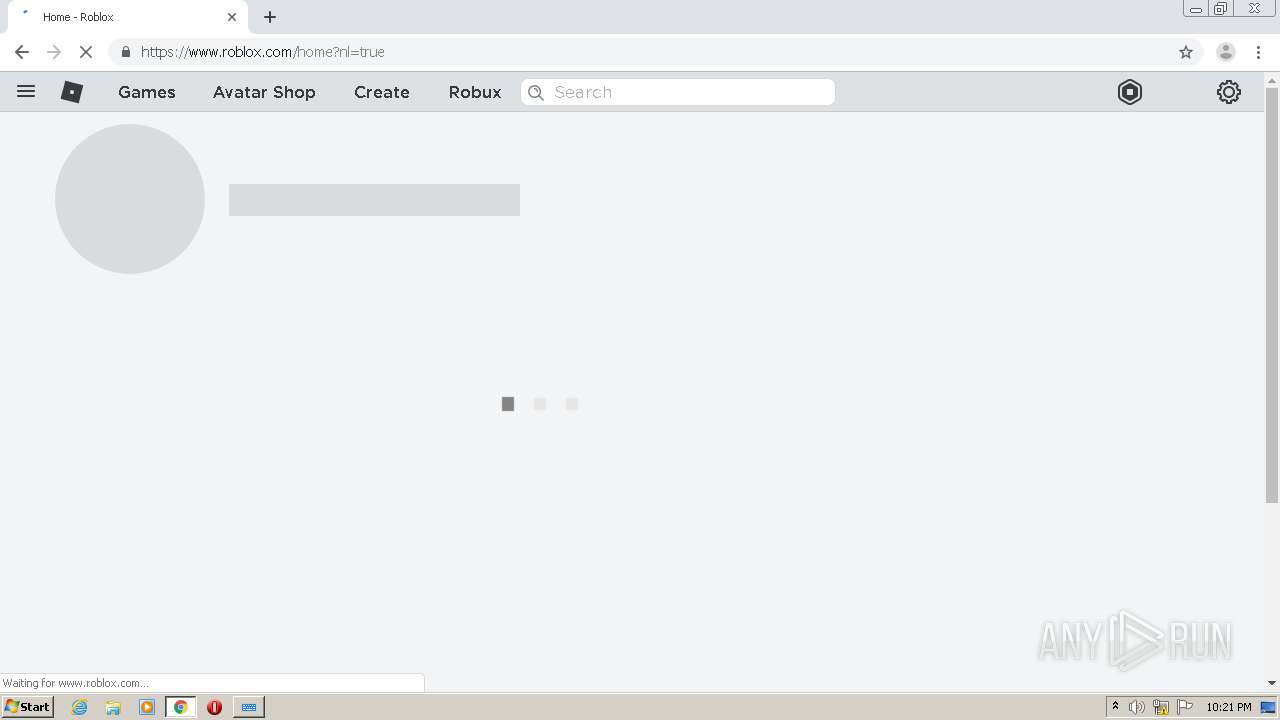Open the Robux balance icon
Viewport: 1280px width, 720px height.
1130,92
